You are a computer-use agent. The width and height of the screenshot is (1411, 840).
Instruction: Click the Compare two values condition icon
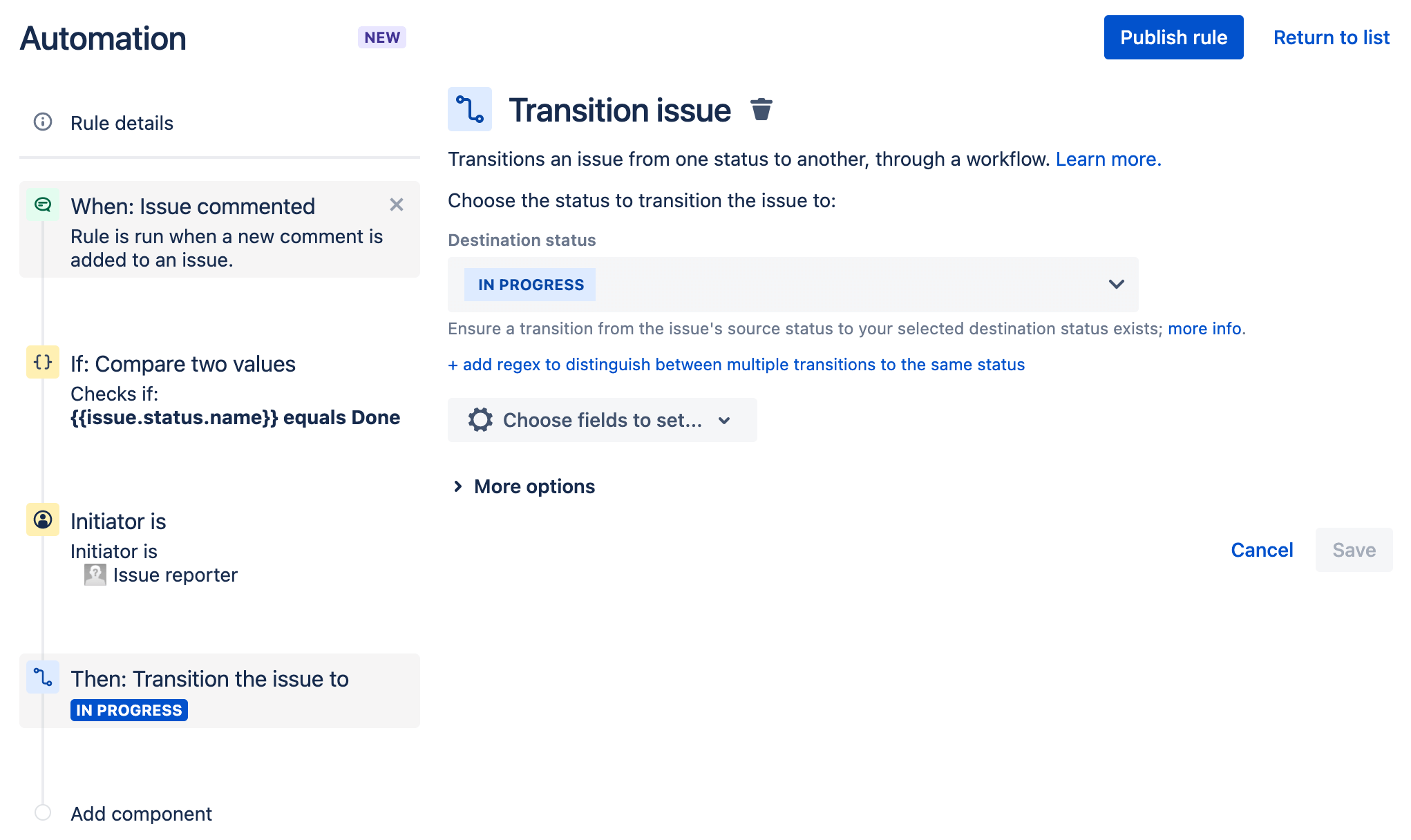click(x=41, y=363)
